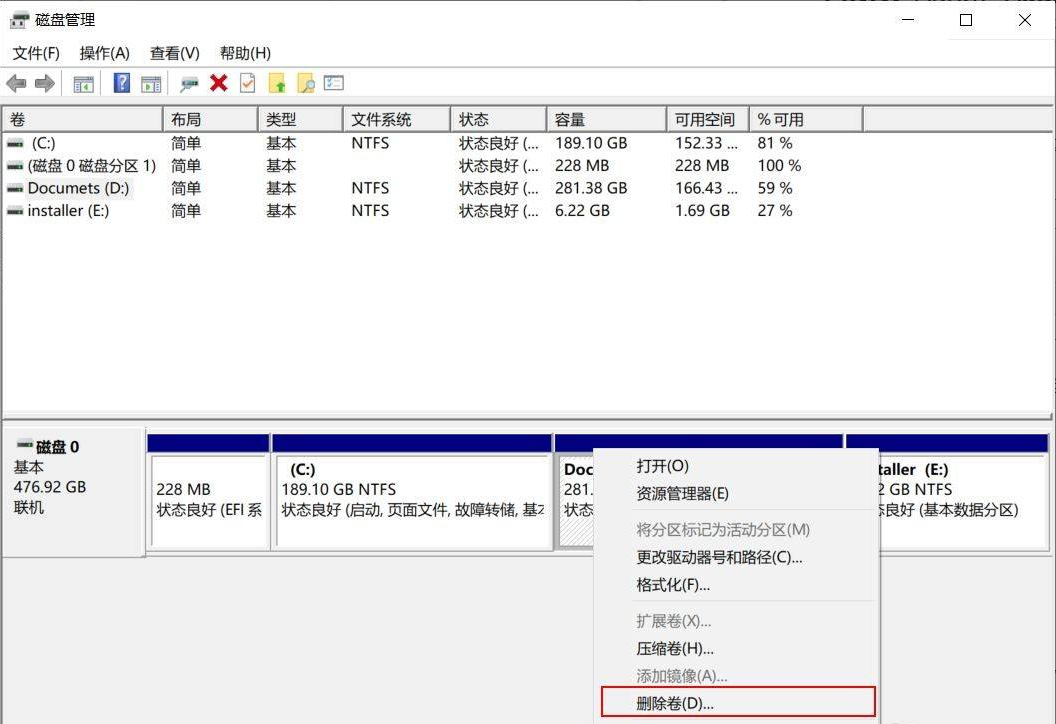Screen dimensions: 1056x724
Task: Sort by the 容量 column header
Action: 605,119
